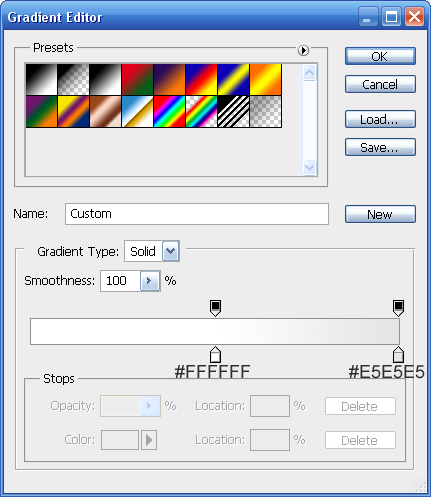Open the Presets flyout menu arrow

tap(303, 51)
